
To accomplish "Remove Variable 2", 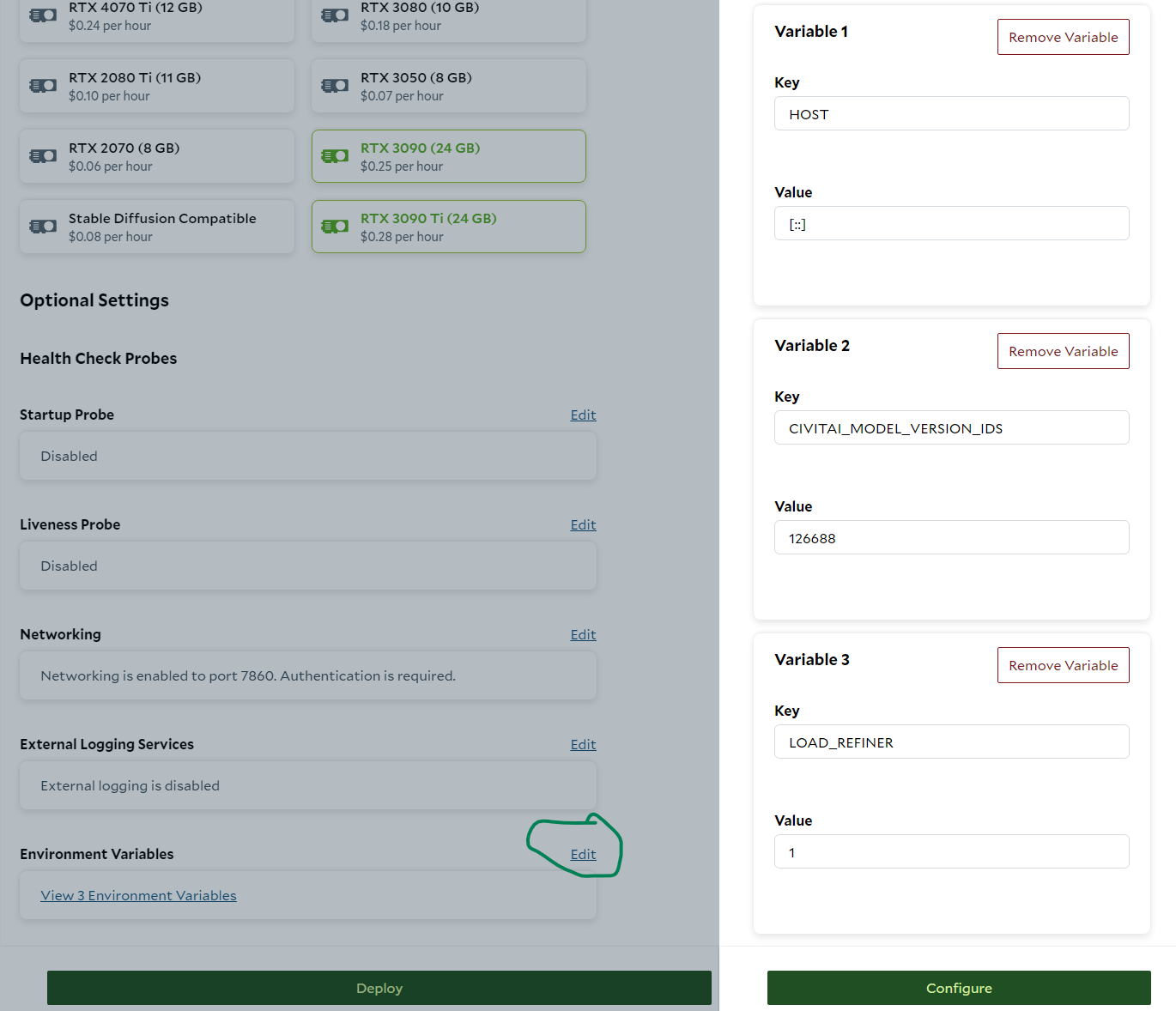I will tap(1063, 351).
